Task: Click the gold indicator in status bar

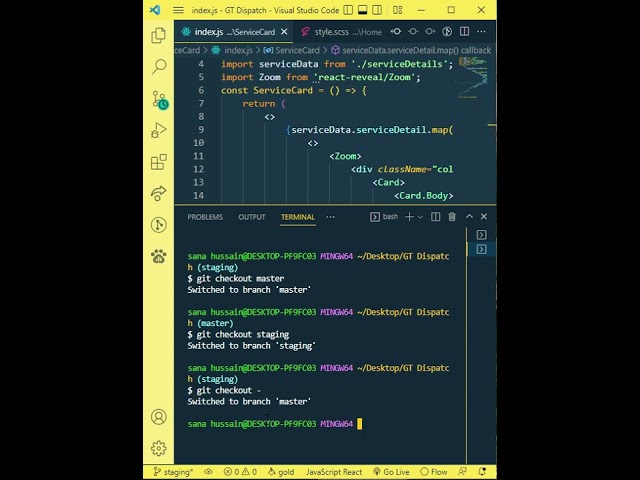Action: 281,472
